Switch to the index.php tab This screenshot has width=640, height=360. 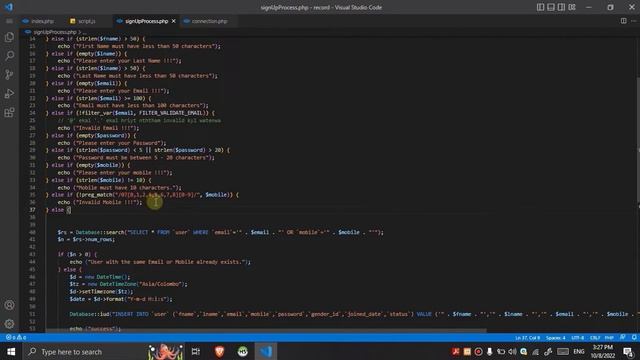[39, 21]
